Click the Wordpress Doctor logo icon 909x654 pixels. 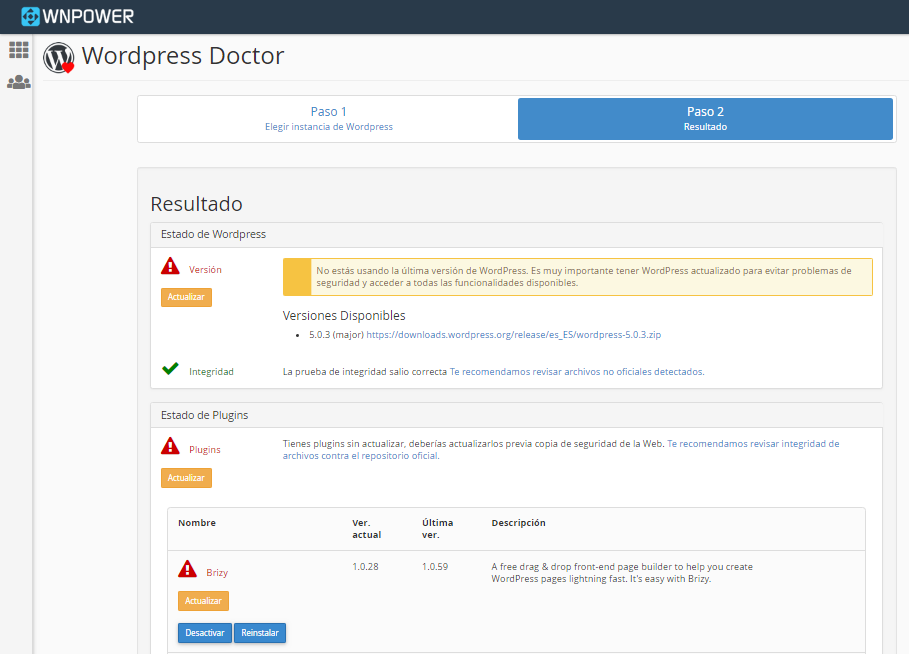(x=59, y=57)
